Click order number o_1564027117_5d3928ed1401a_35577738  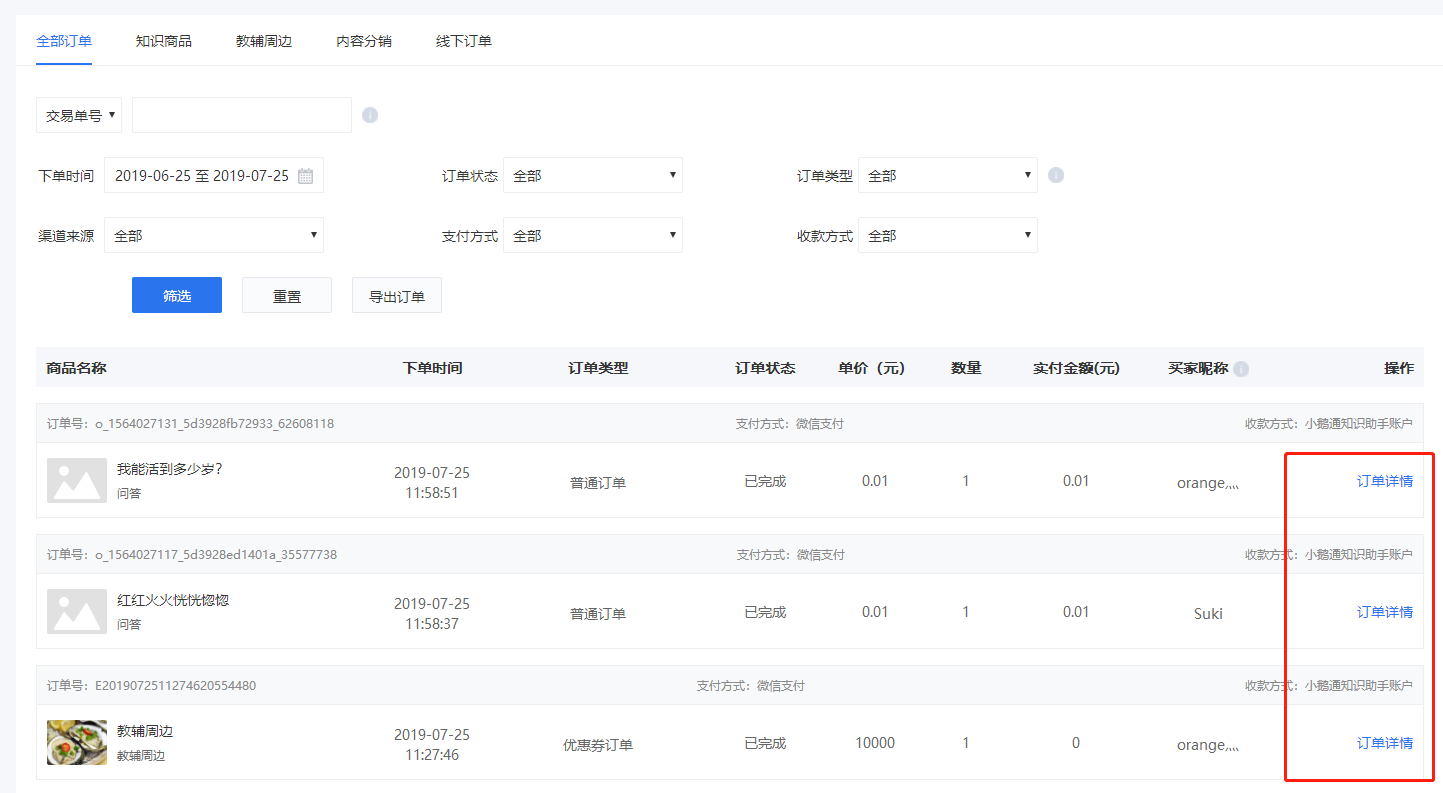[x=216, y=555]
